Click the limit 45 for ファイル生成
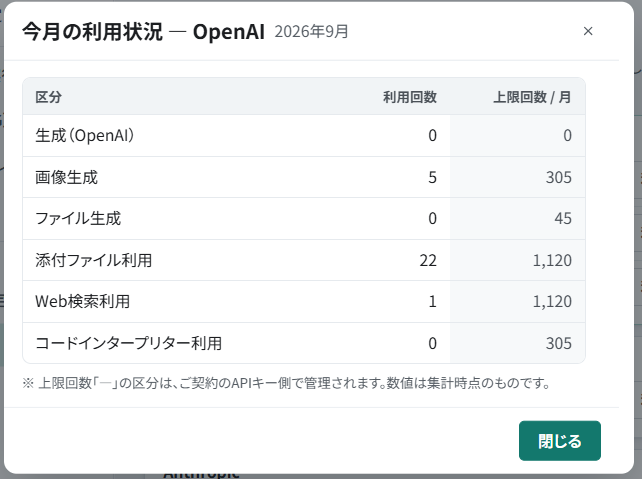This screenshot has height=479, width=642. coord(563,219)
